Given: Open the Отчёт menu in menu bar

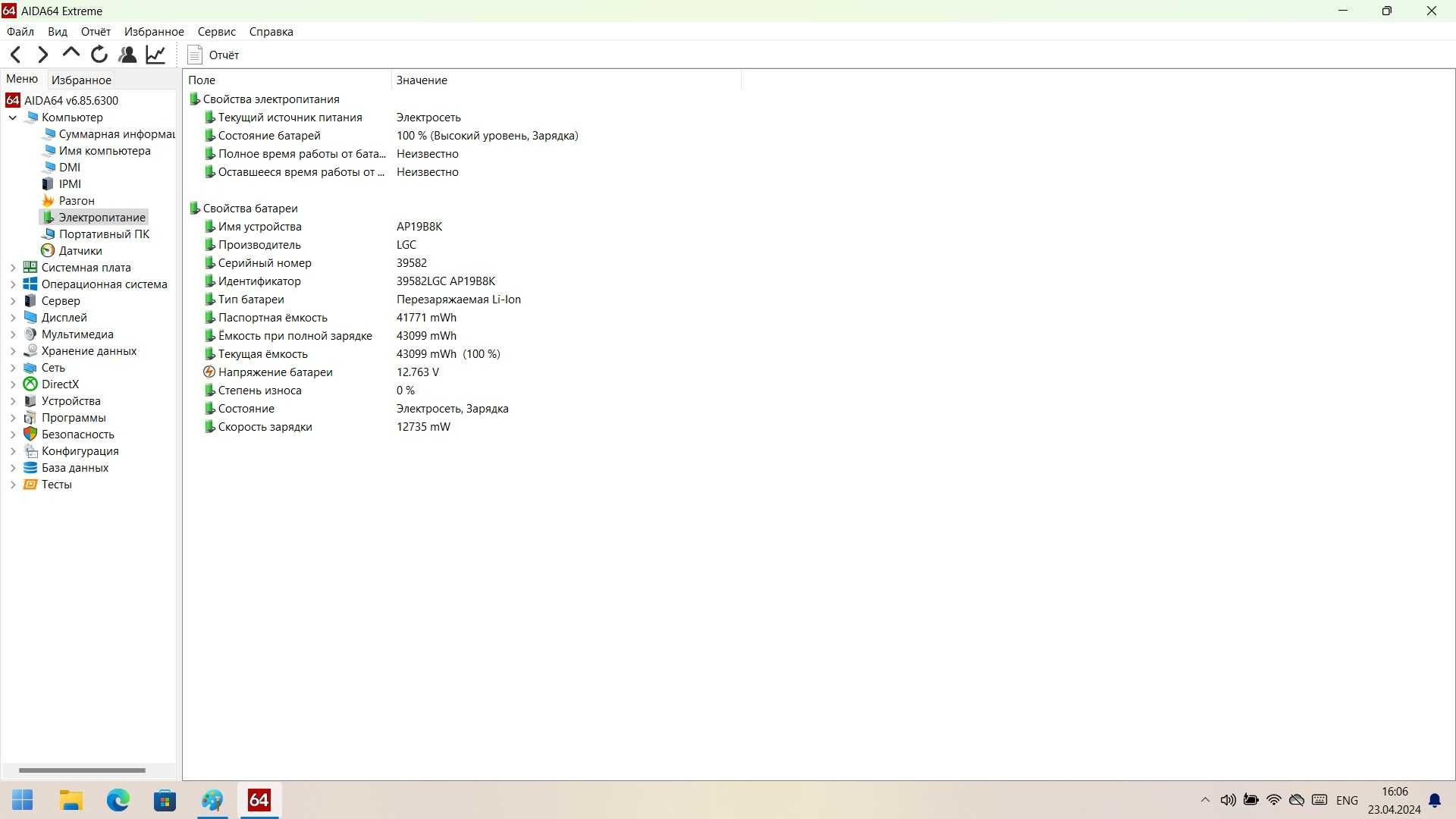Looking at the screenshot, I should pos(96,32).
